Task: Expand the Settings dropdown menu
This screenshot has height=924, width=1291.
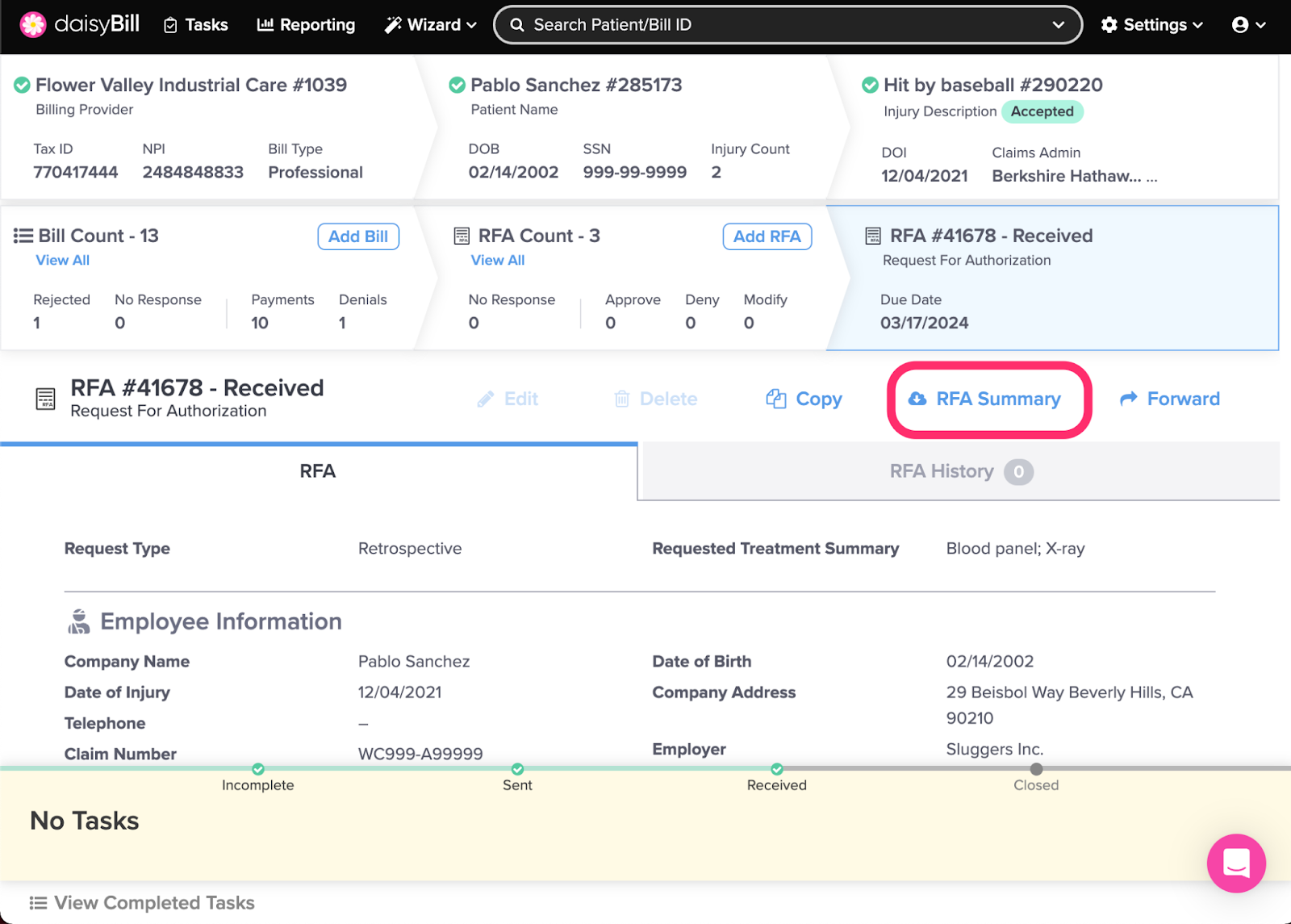Action: 1151,25
